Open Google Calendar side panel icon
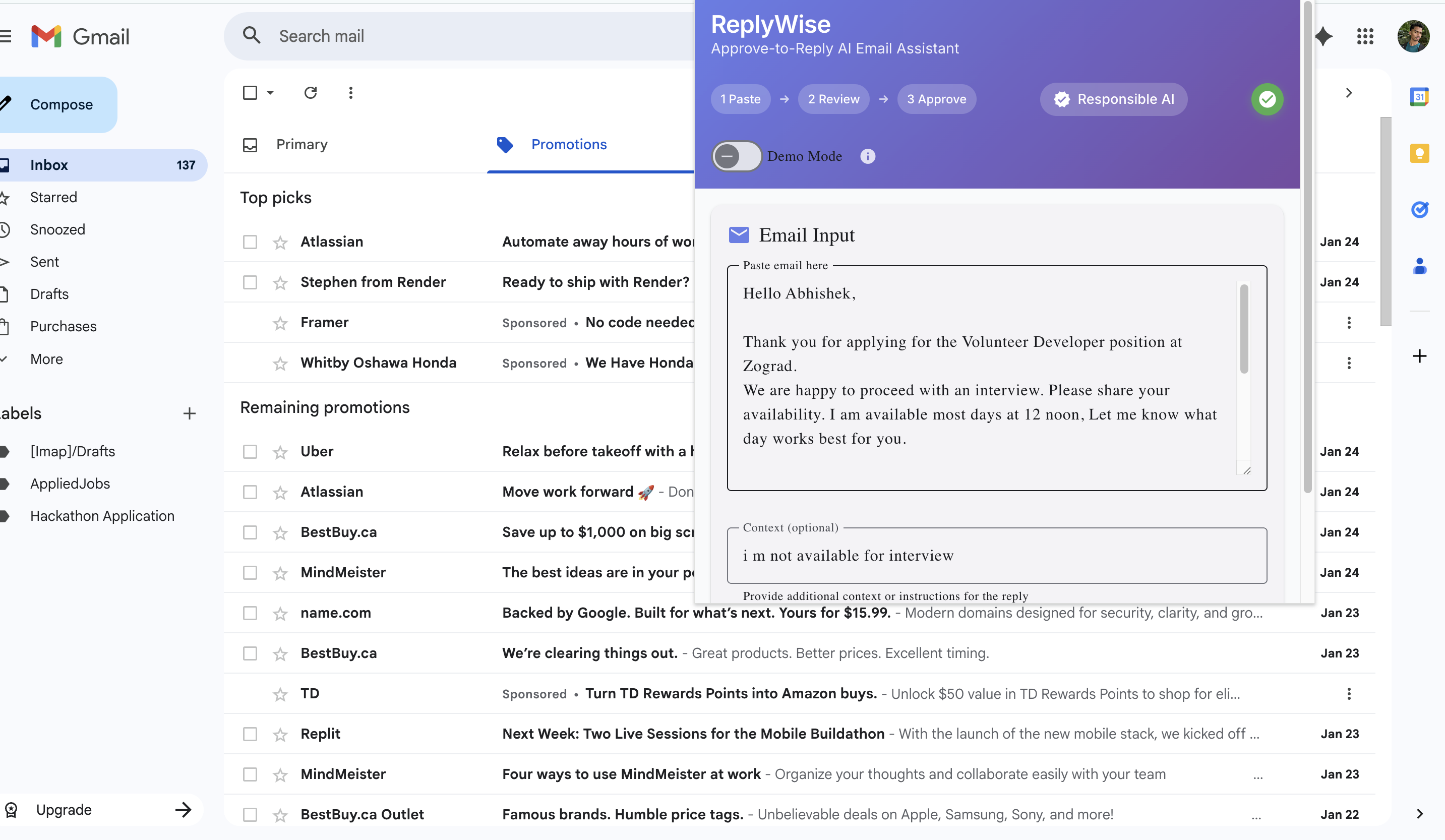Viewport: 1445px width, 840px height. pyautogui.click(x=1419, y=97)
